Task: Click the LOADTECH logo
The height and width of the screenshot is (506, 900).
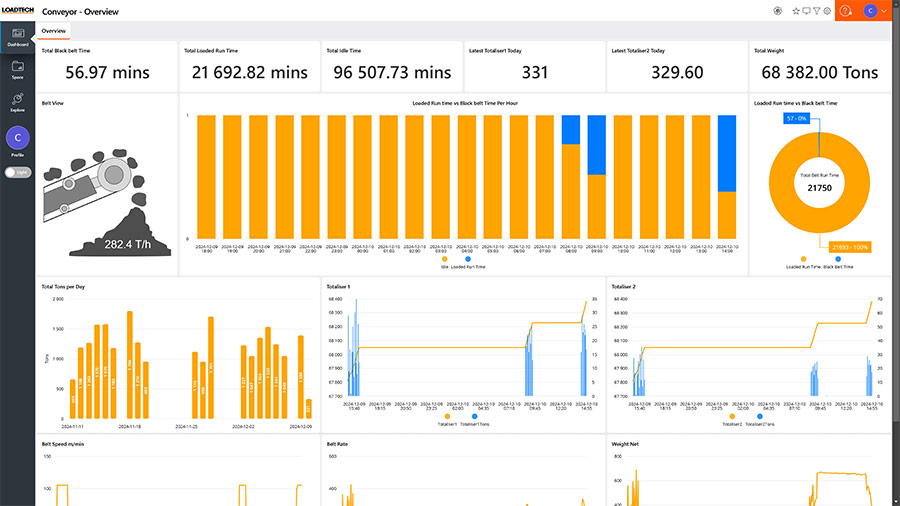Action: pos(17,10)
